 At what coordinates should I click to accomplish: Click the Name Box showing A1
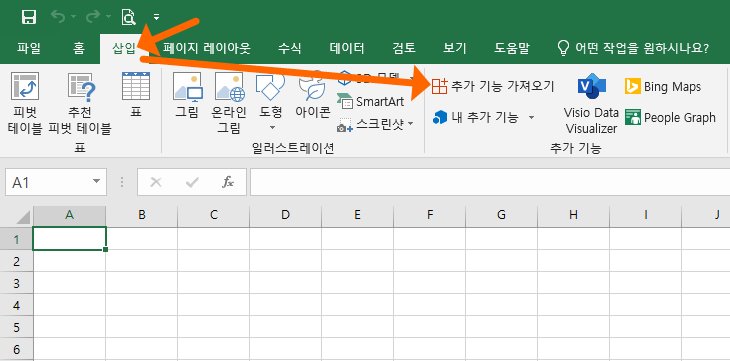[x=47, y=182]
